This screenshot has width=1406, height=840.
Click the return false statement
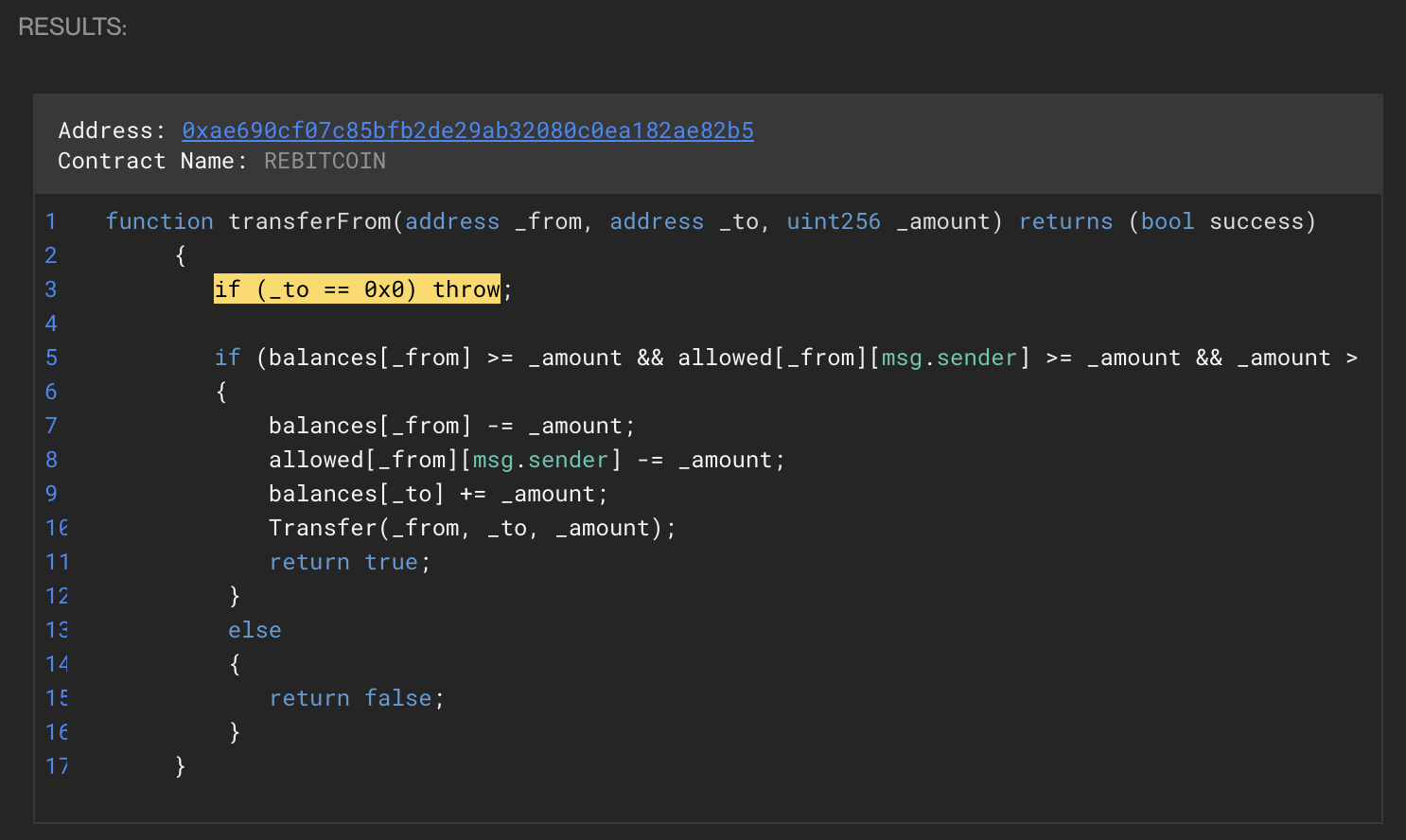pyautogui.click(x=356, y=698)
